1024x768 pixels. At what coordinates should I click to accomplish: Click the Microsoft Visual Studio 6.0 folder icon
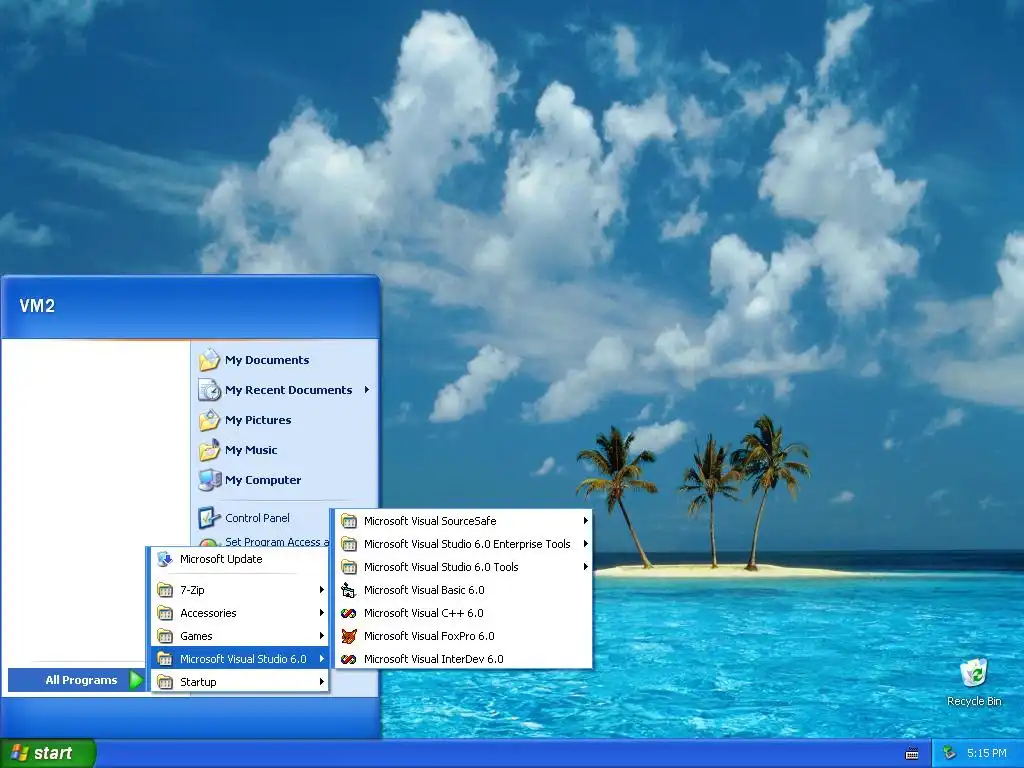tap(165, 659)
